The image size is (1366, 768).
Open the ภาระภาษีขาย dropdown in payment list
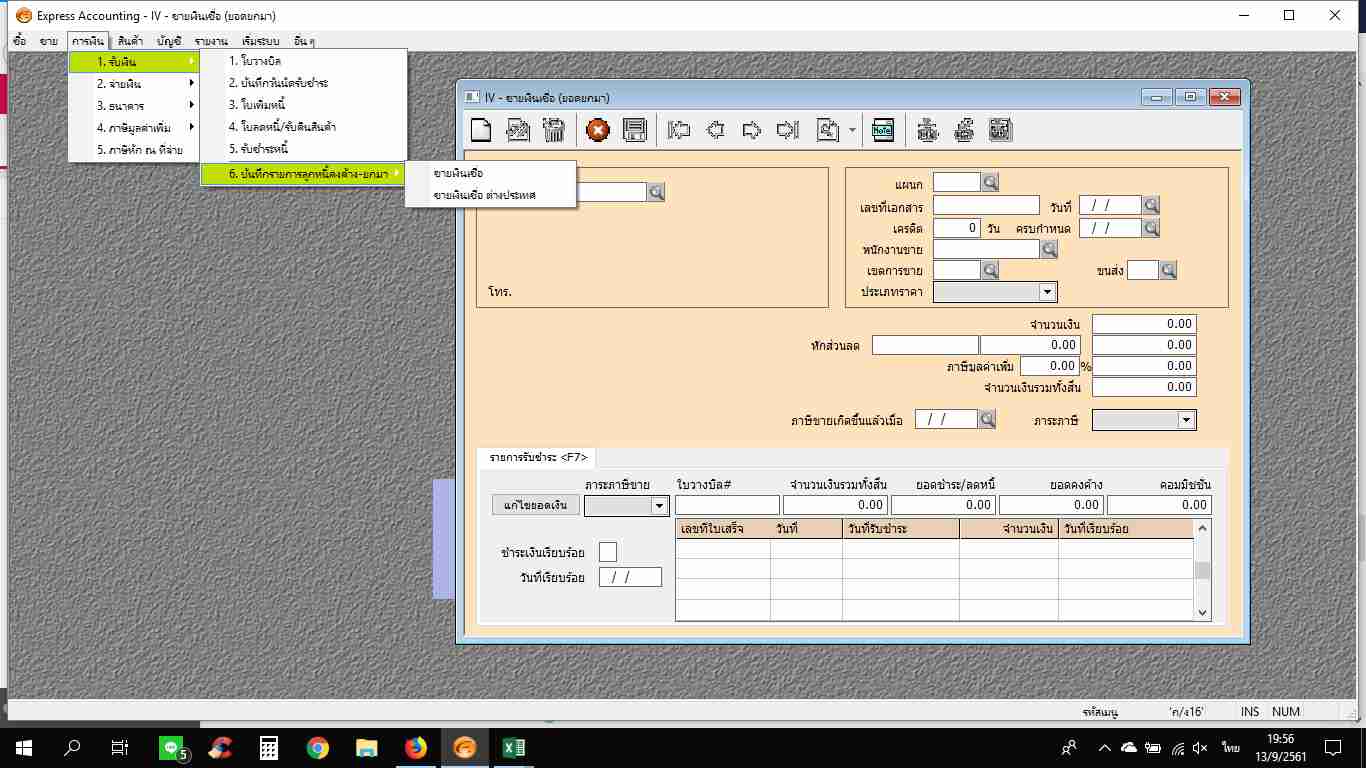pyautogui.click(x=659, y=506)
